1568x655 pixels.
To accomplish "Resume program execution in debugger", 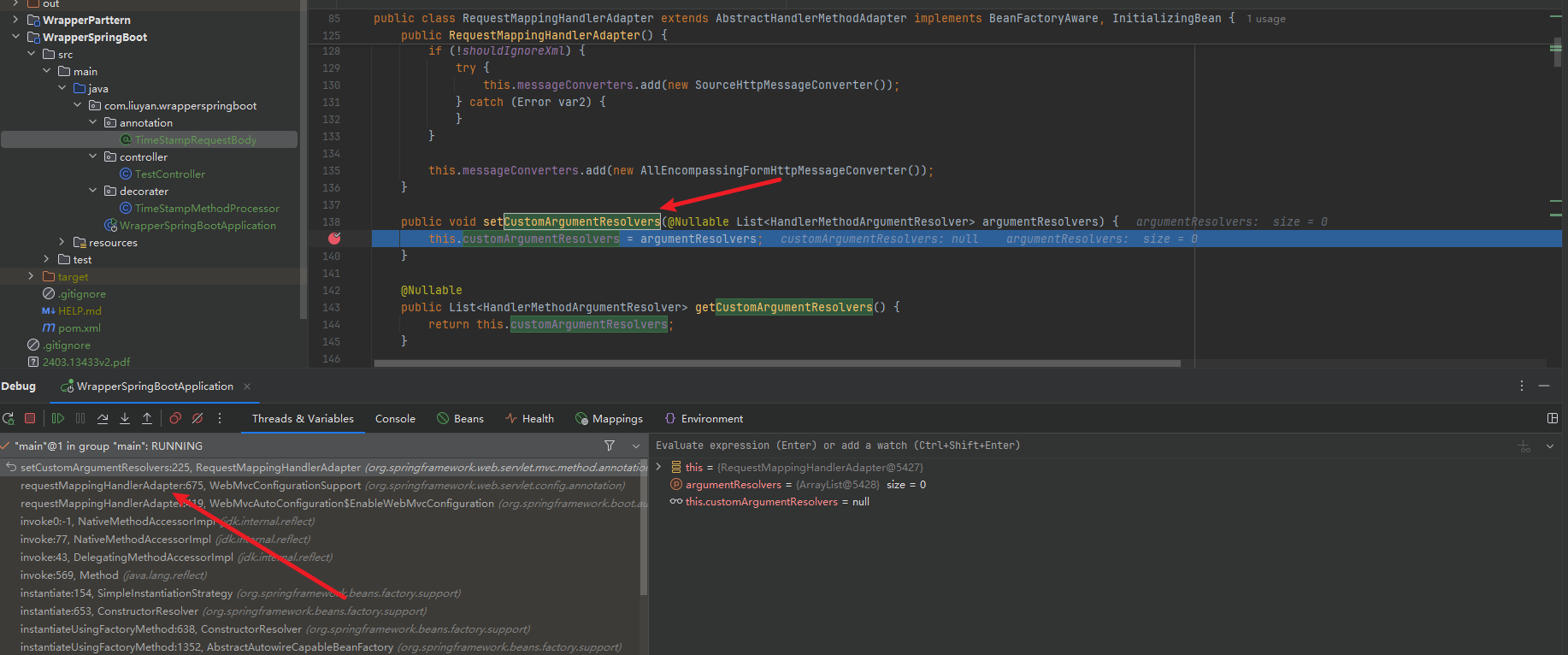I will click(x=58, y=418).
